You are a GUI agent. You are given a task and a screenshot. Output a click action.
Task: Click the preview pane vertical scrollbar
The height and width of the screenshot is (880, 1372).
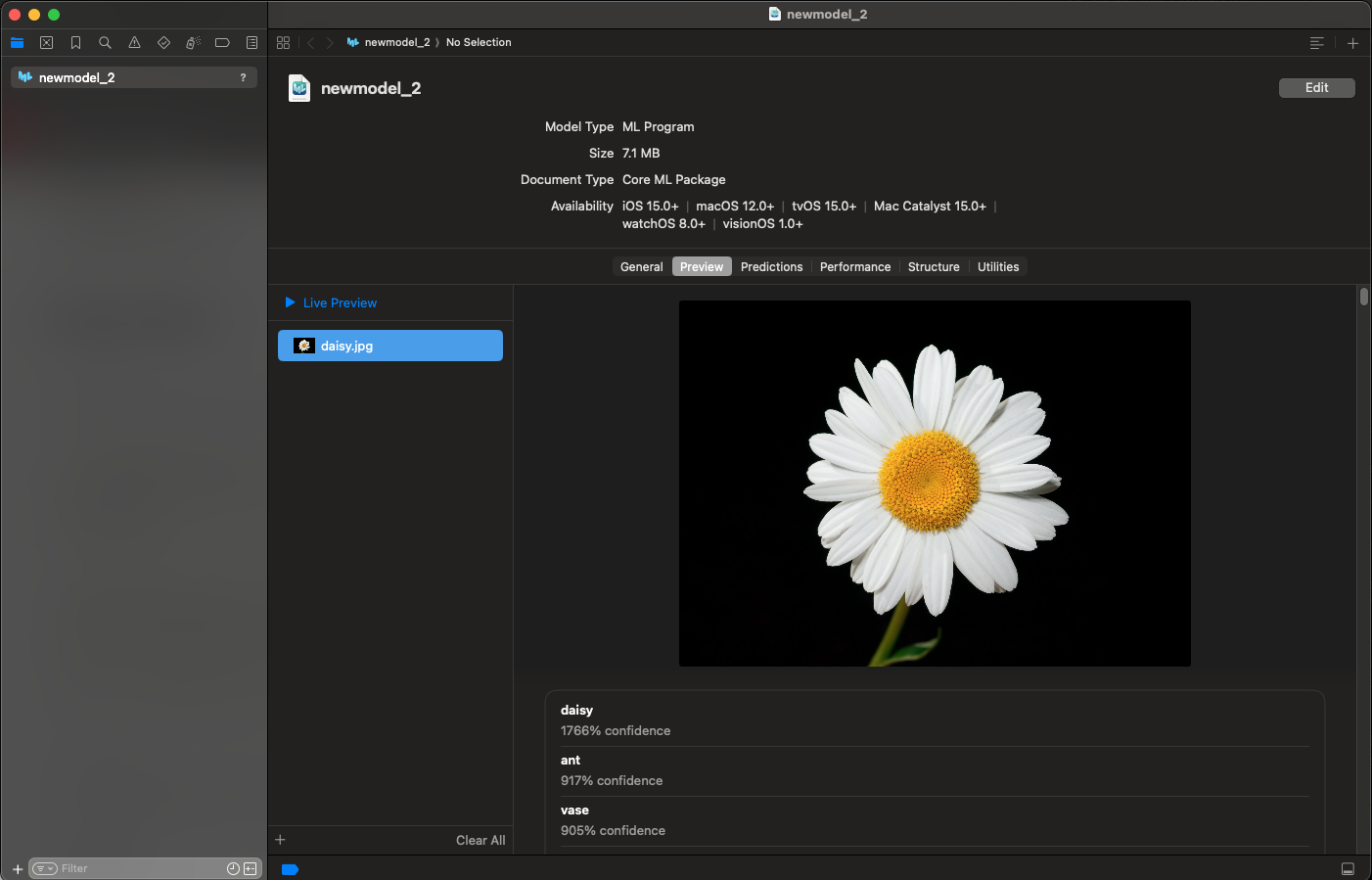point(1363,297)
